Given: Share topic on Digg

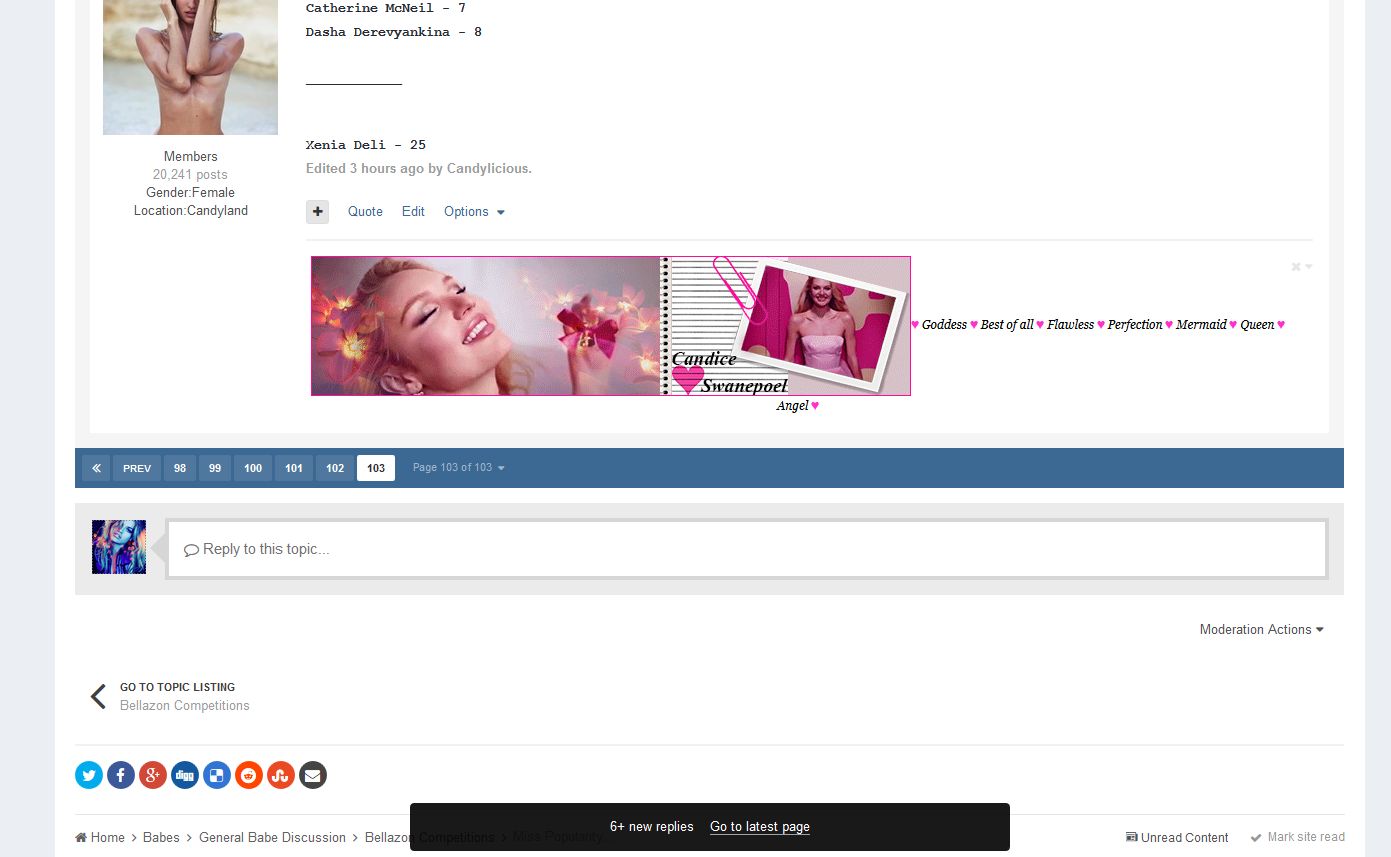Looking at the screenshot, I should tap(185, 775).
